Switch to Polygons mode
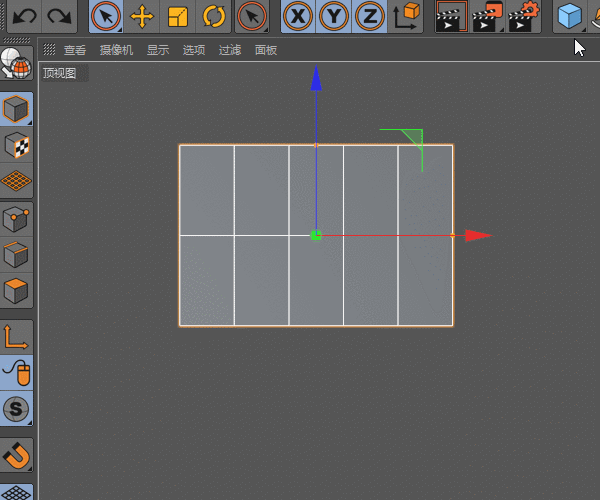 (16, 290)
